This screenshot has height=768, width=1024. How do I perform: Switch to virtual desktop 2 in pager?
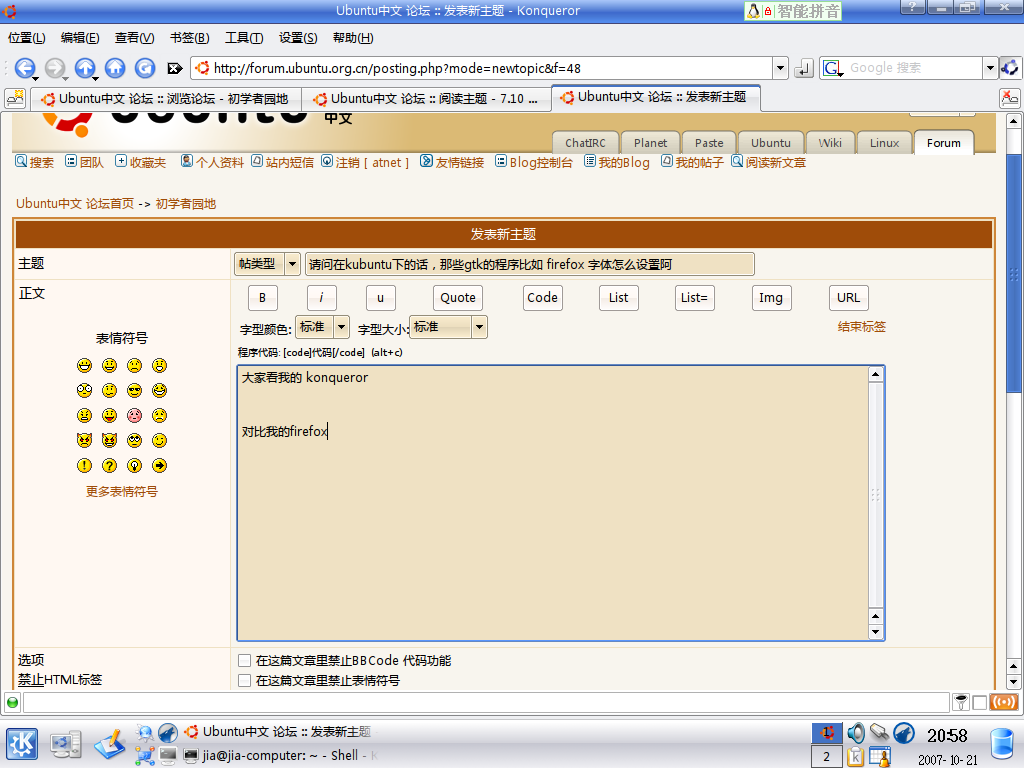826,756
